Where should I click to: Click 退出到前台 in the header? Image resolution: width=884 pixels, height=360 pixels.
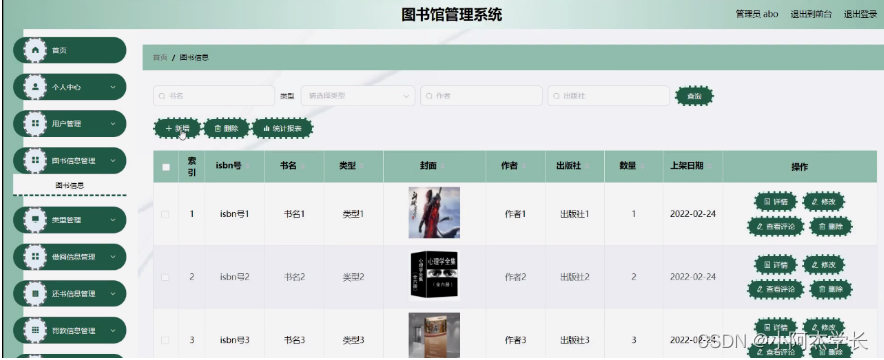point(811,14)
